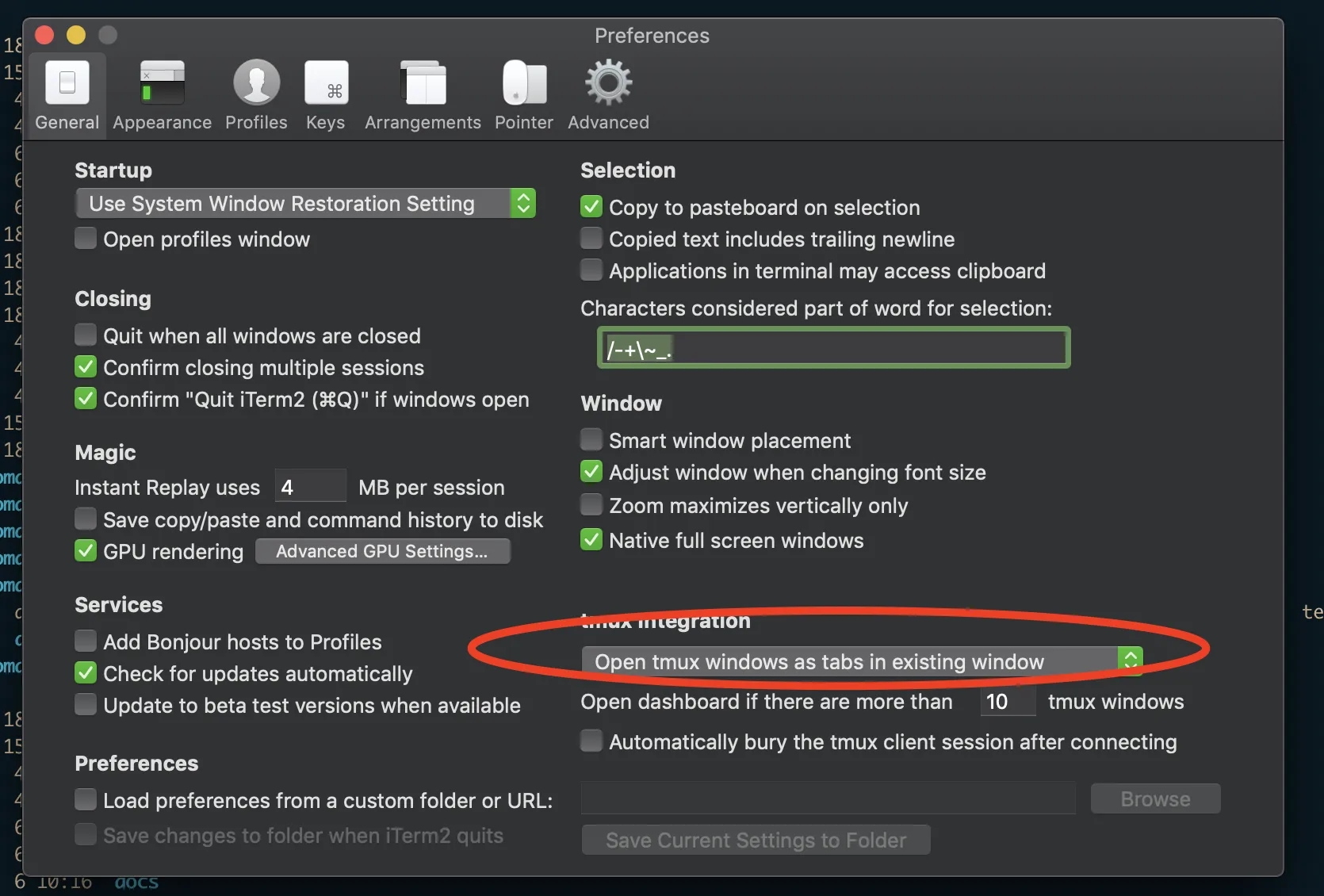The image size is (1324, 896).
Task: Uncheck Confirm Quit iTerm2 if windows open
Action: point(86,399)
